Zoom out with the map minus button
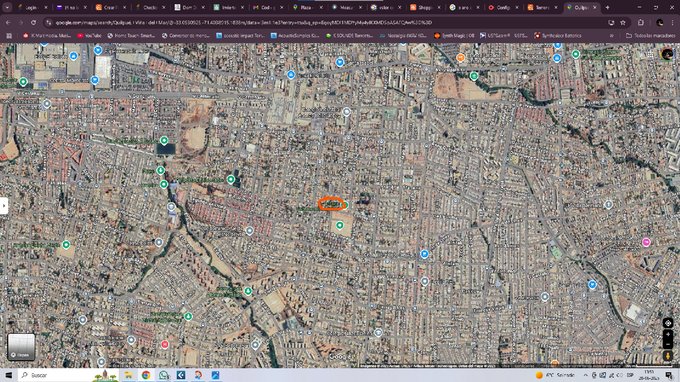 (x=668, y=344)
